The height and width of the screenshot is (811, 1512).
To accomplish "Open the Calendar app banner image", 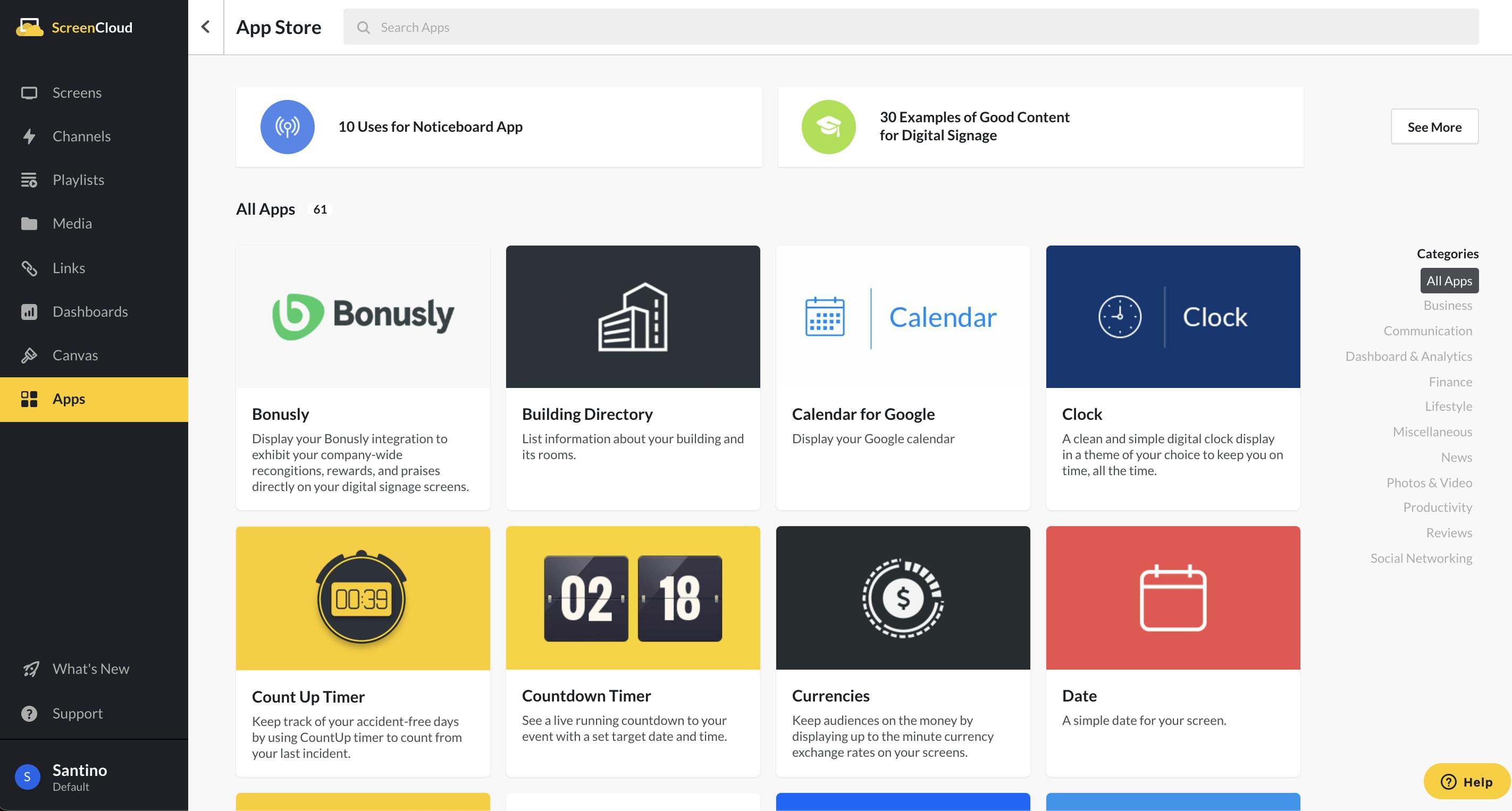I will pyautogui.click(x=903, y=316).
